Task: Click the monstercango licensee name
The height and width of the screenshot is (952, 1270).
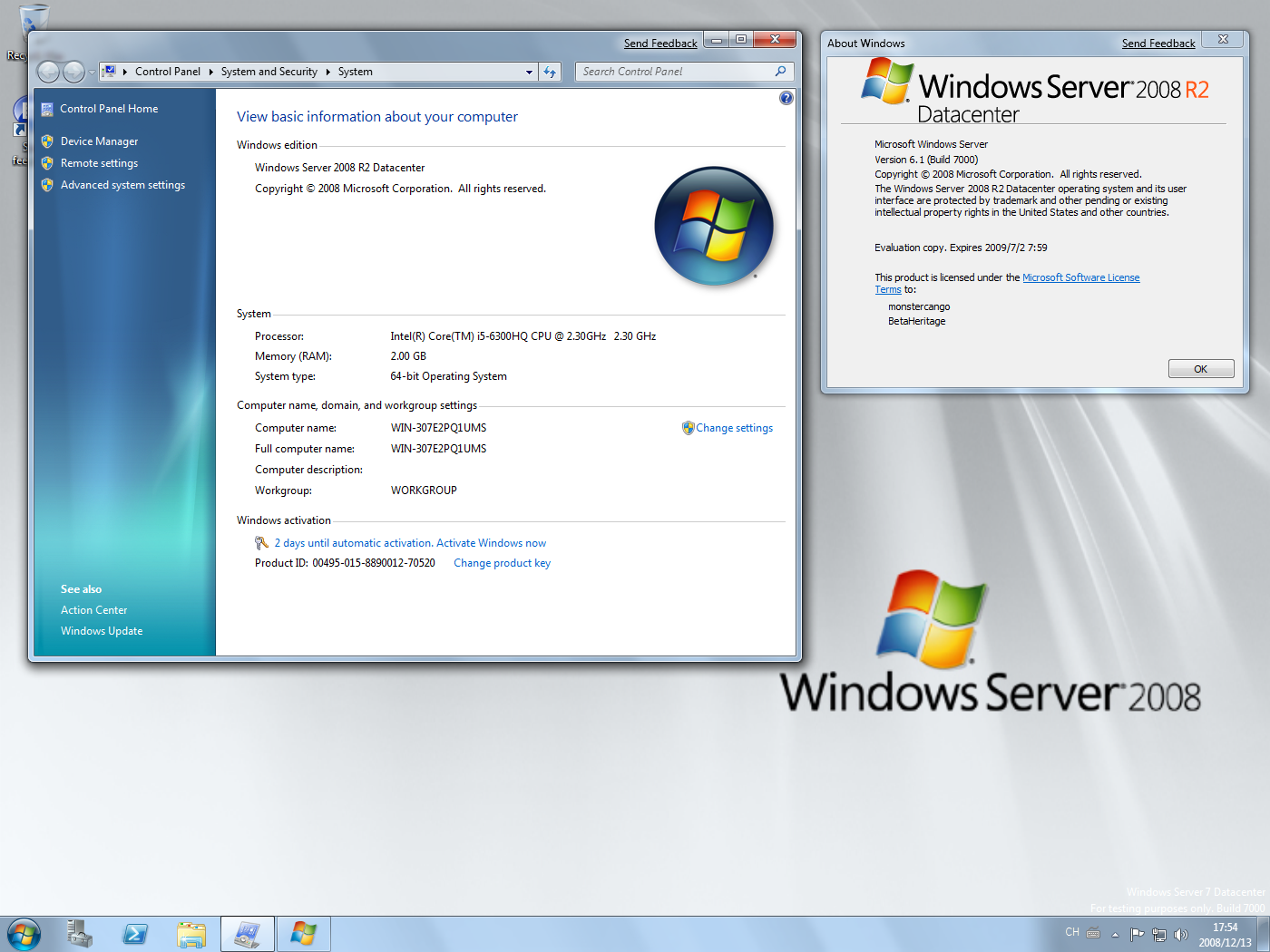Action: (x=919, y=306)
